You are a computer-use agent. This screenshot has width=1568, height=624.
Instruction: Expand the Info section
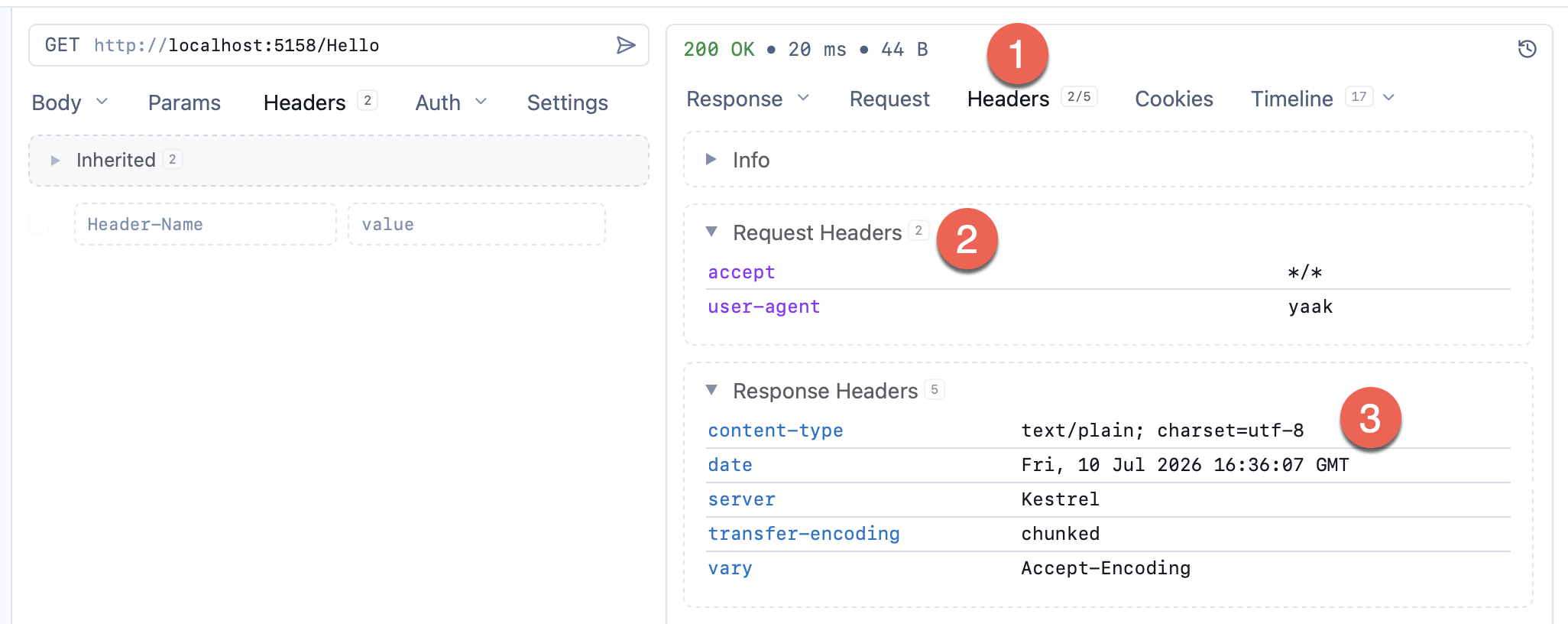pyautogui.click(x=711, y=159)
